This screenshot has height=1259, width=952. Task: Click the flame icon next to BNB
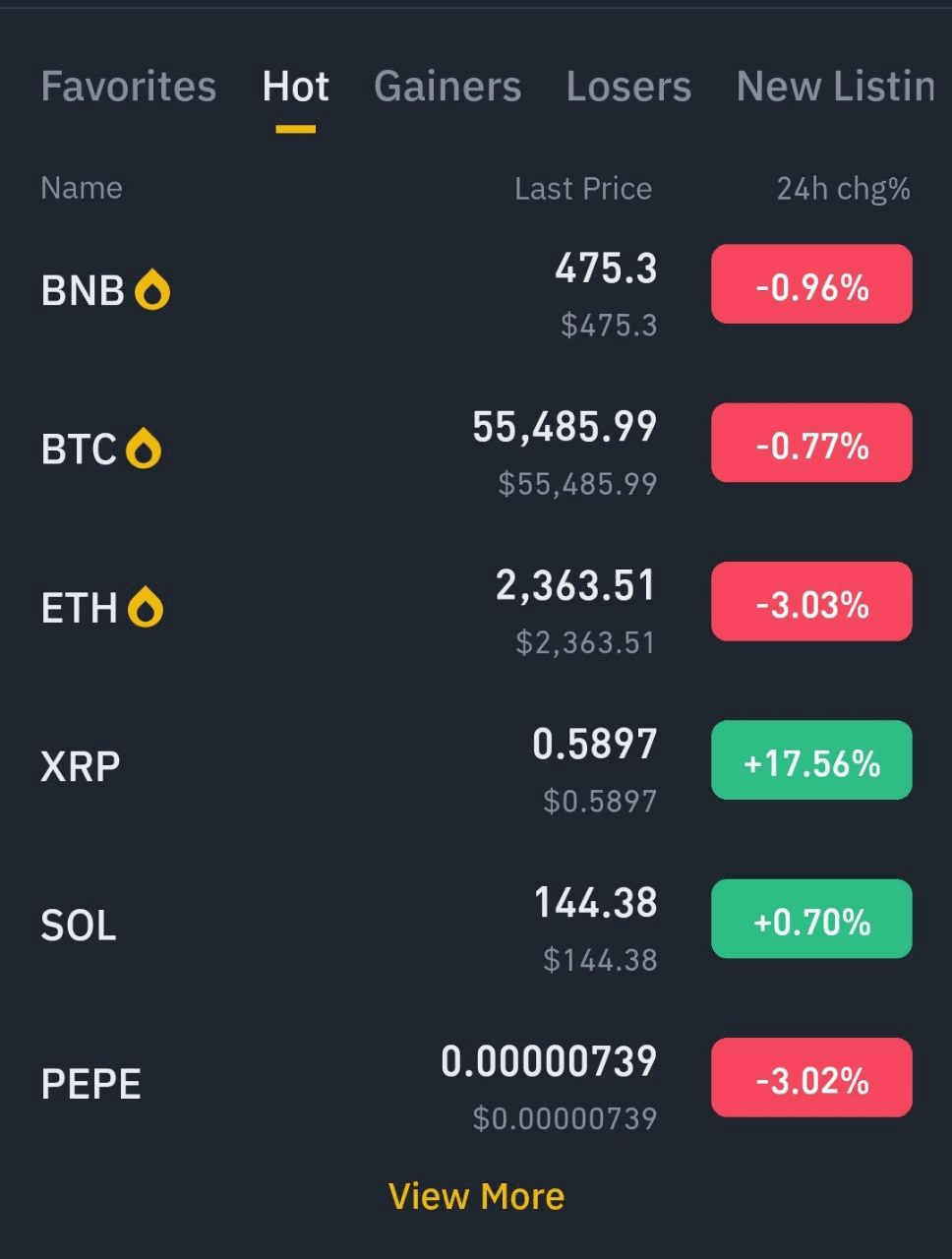[152, 290]
